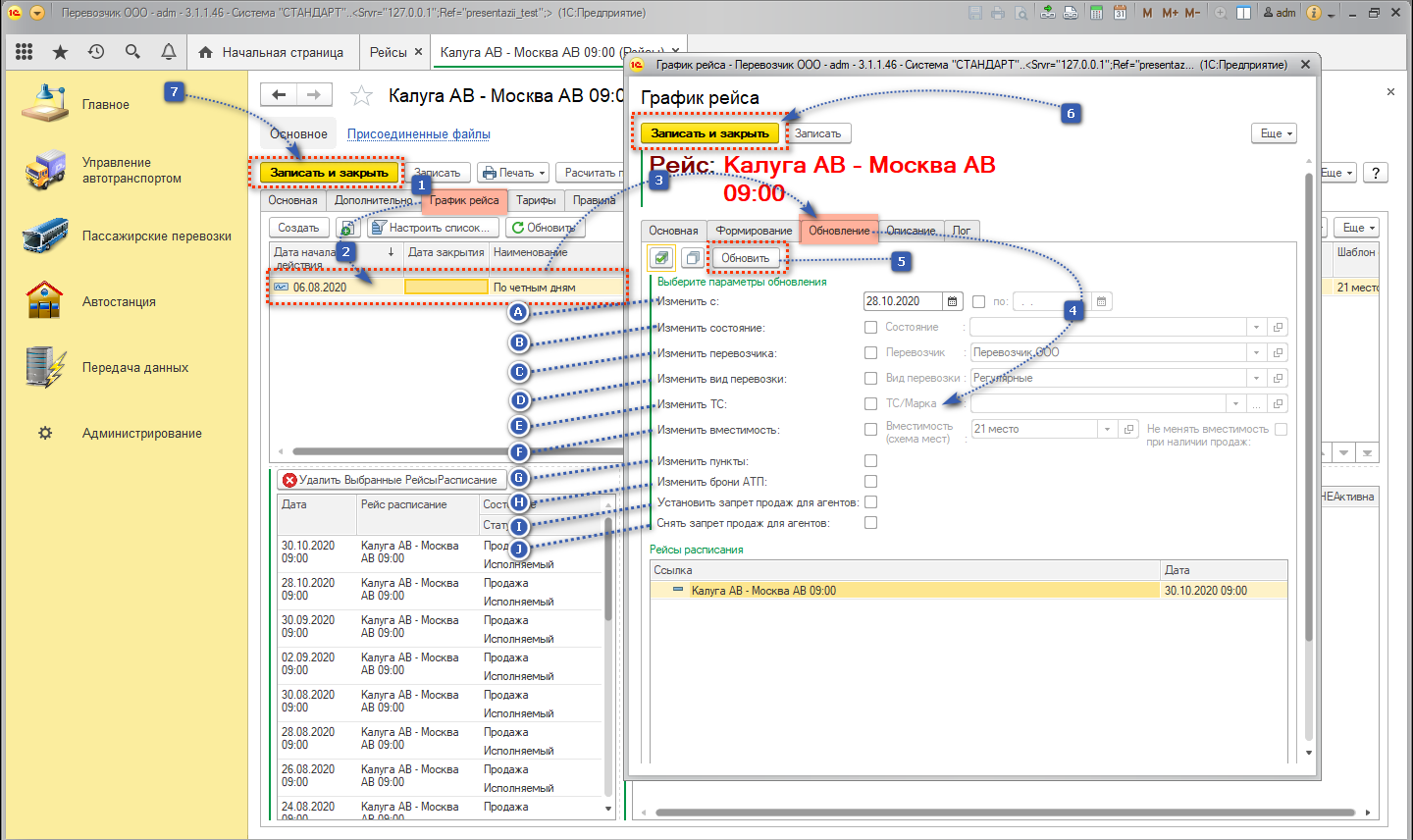Click the Автостанция building icon

[45, 301]
